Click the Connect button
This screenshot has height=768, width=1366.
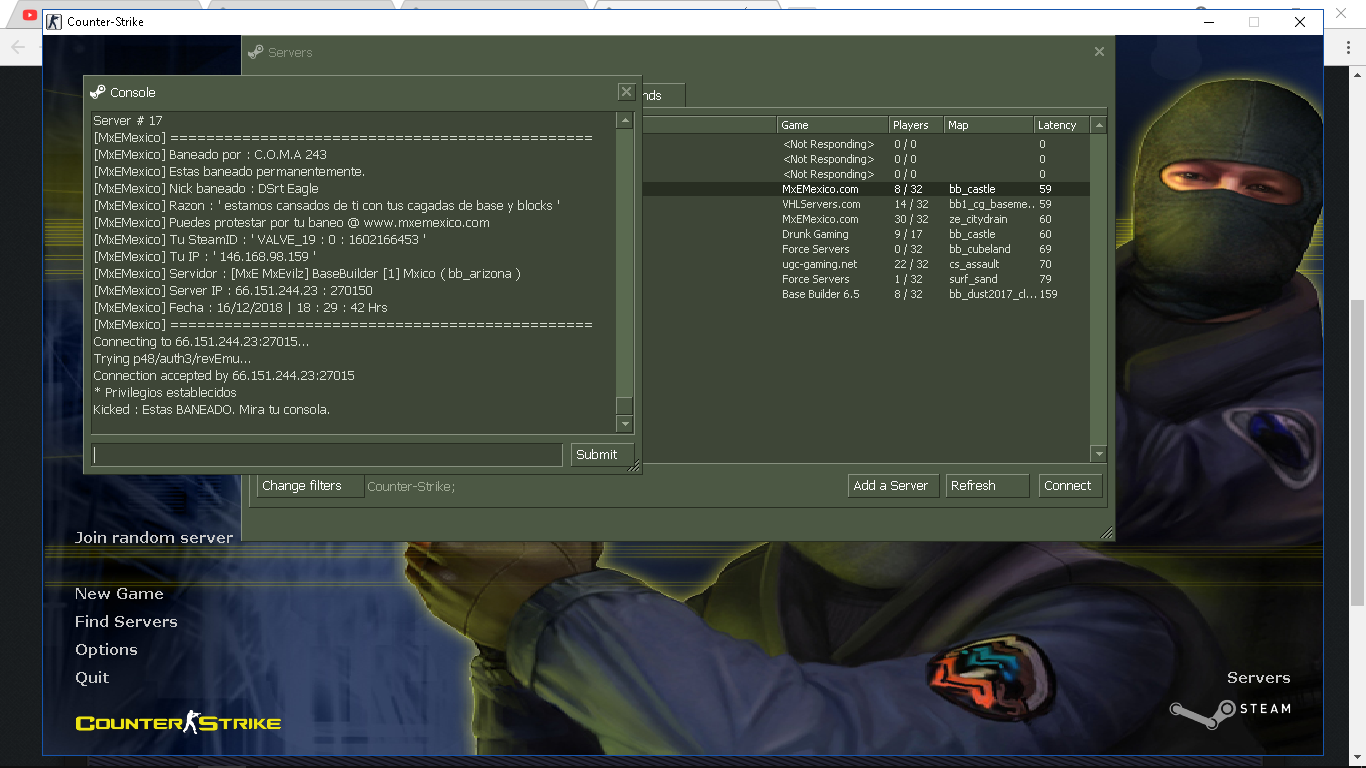click(x=1070, y=486)
